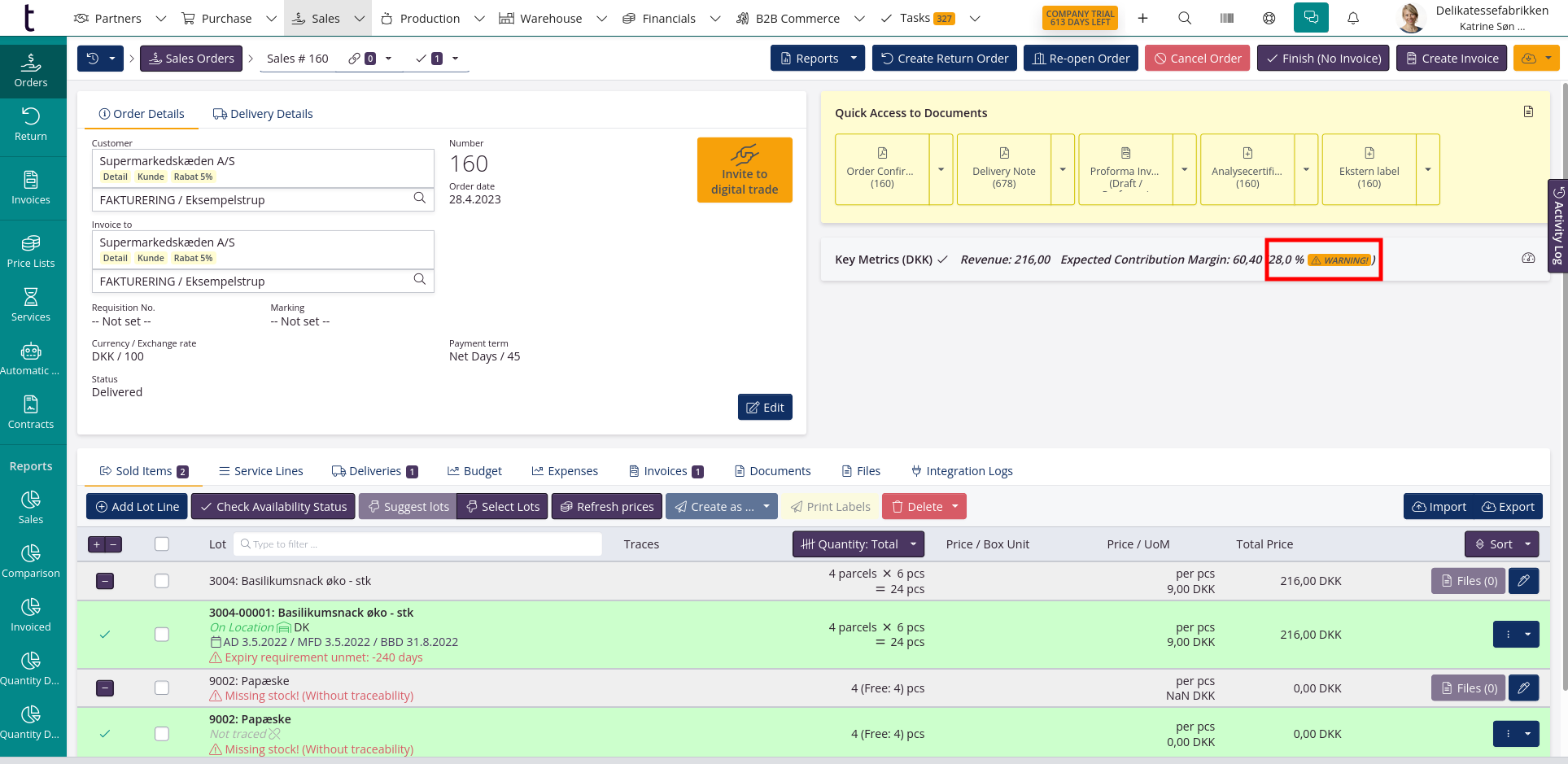Toggle the select-all checkbox in table header
This screenshot has height=764, width=1568.
point(162,544)
